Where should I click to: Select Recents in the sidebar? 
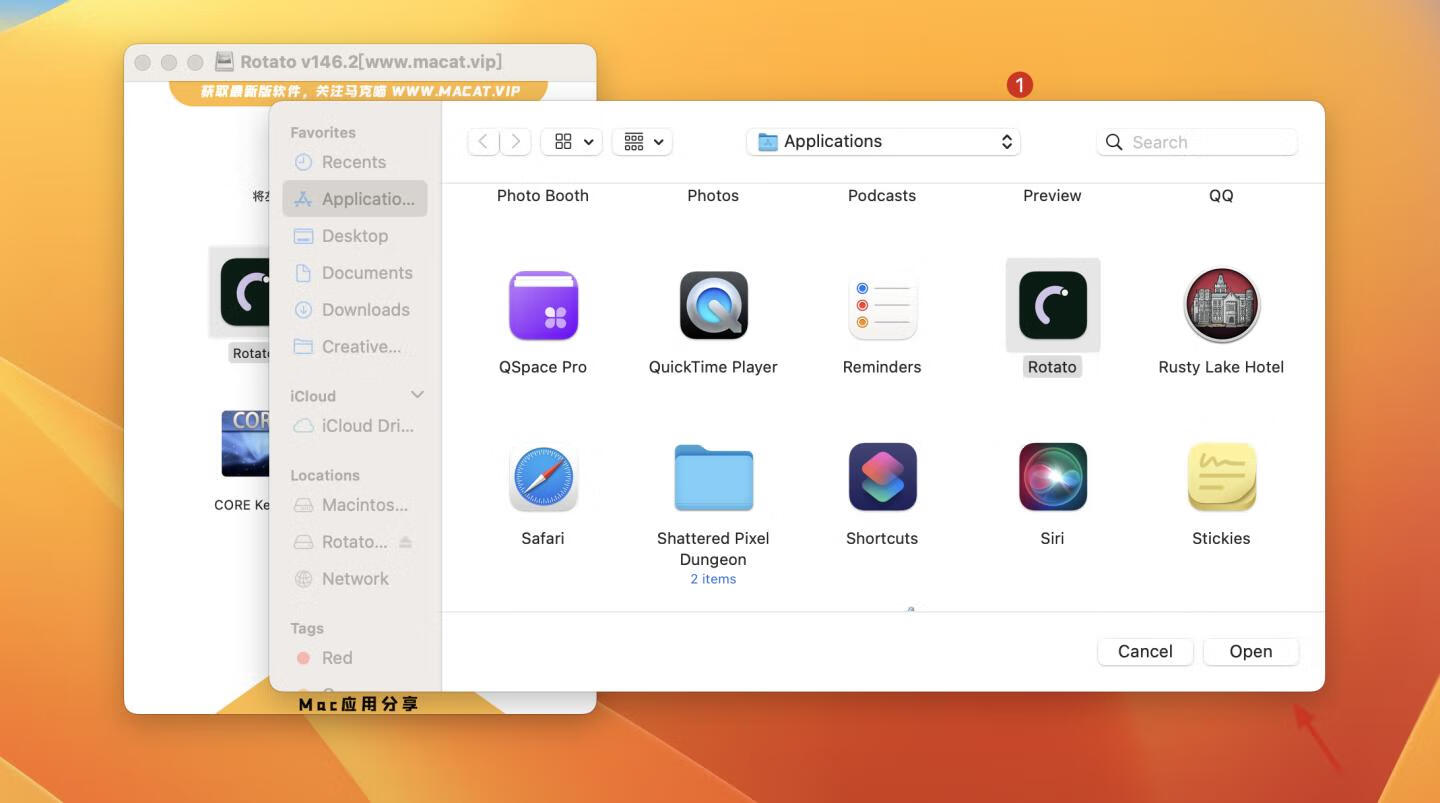tap(353, 161)
